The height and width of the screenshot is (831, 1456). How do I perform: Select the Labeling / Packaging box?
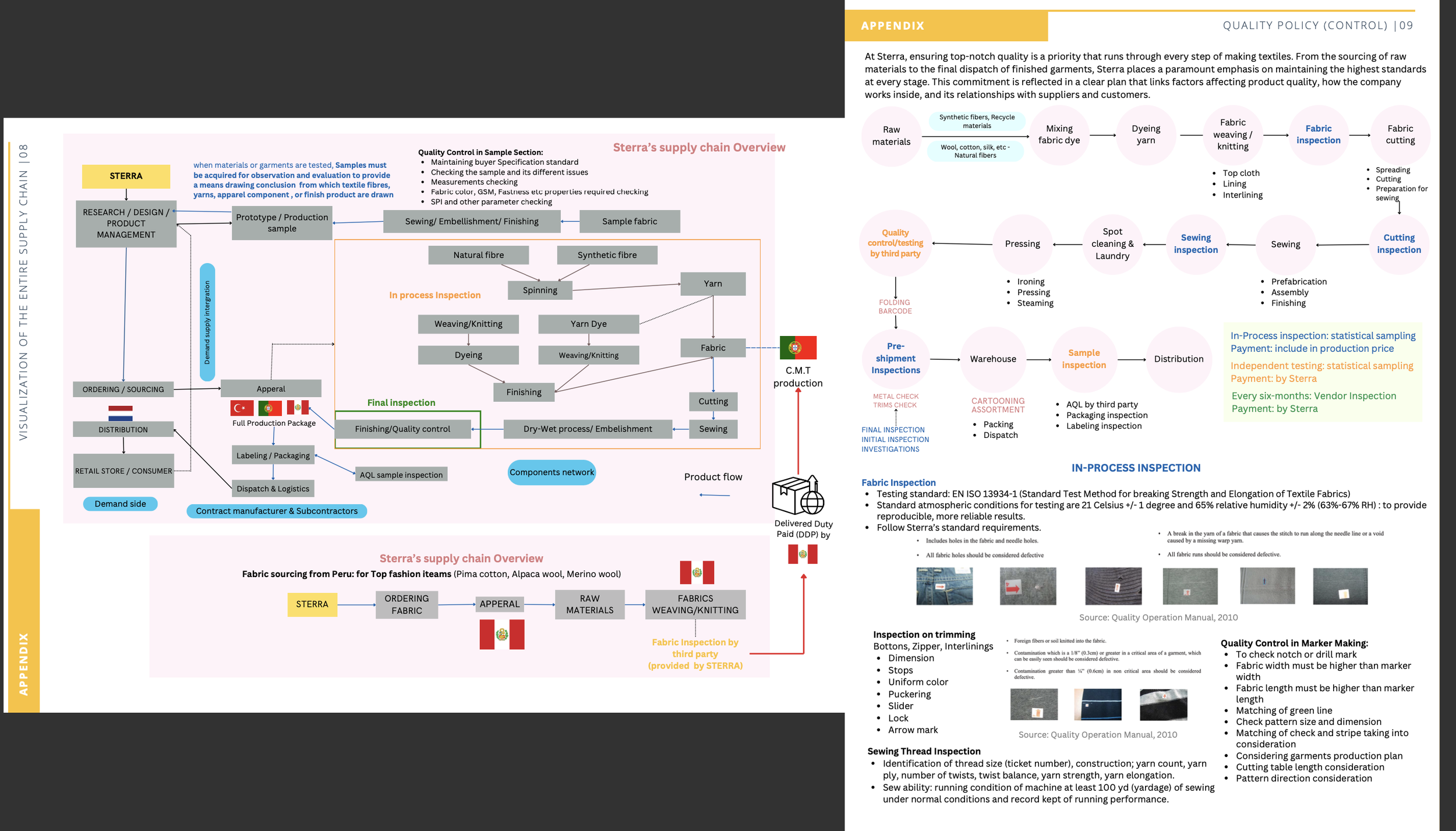[273, 455]
